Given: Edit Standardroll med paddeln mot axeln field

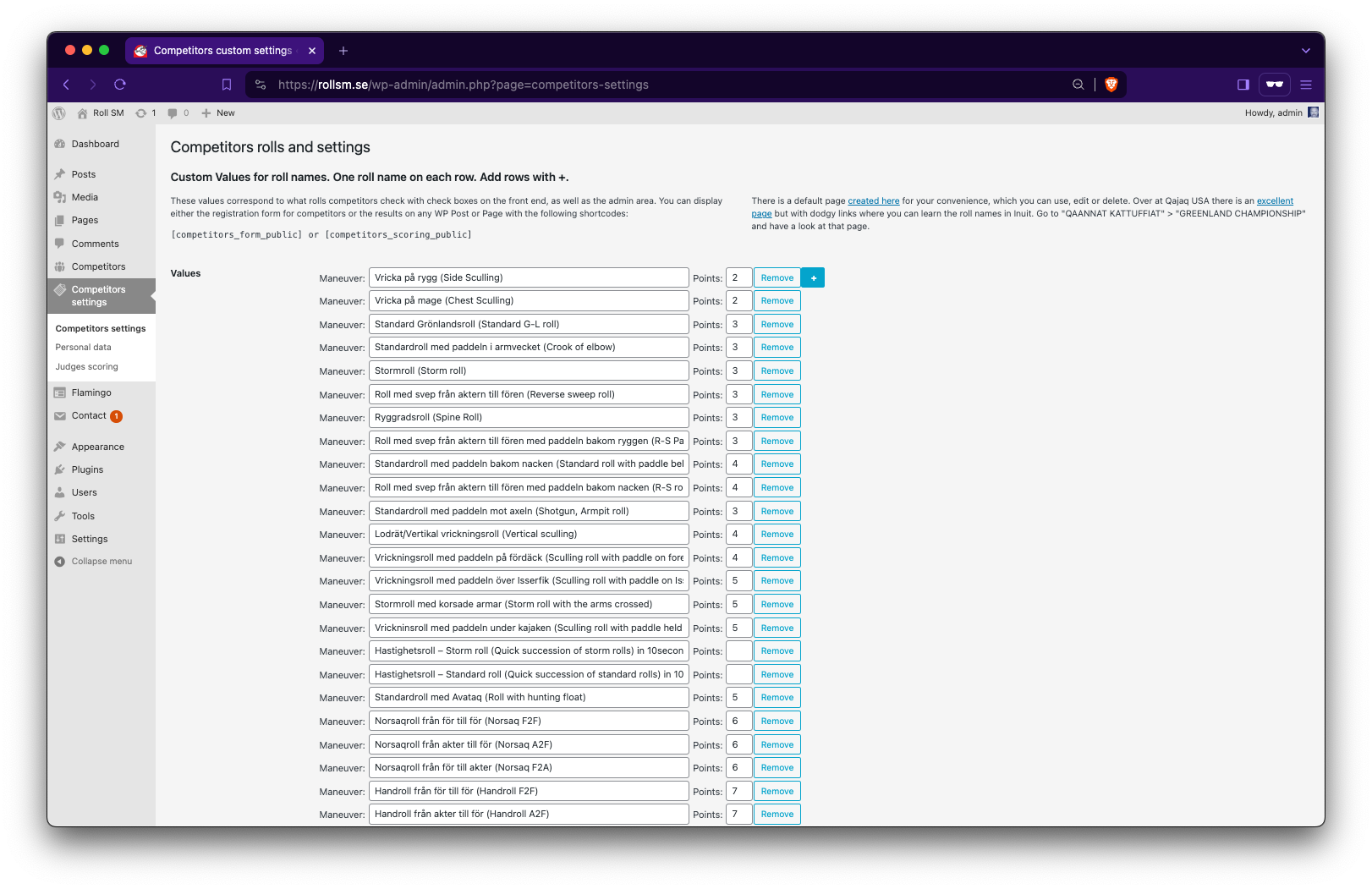Looking at the screenshot, I should (x=529, y=512).
